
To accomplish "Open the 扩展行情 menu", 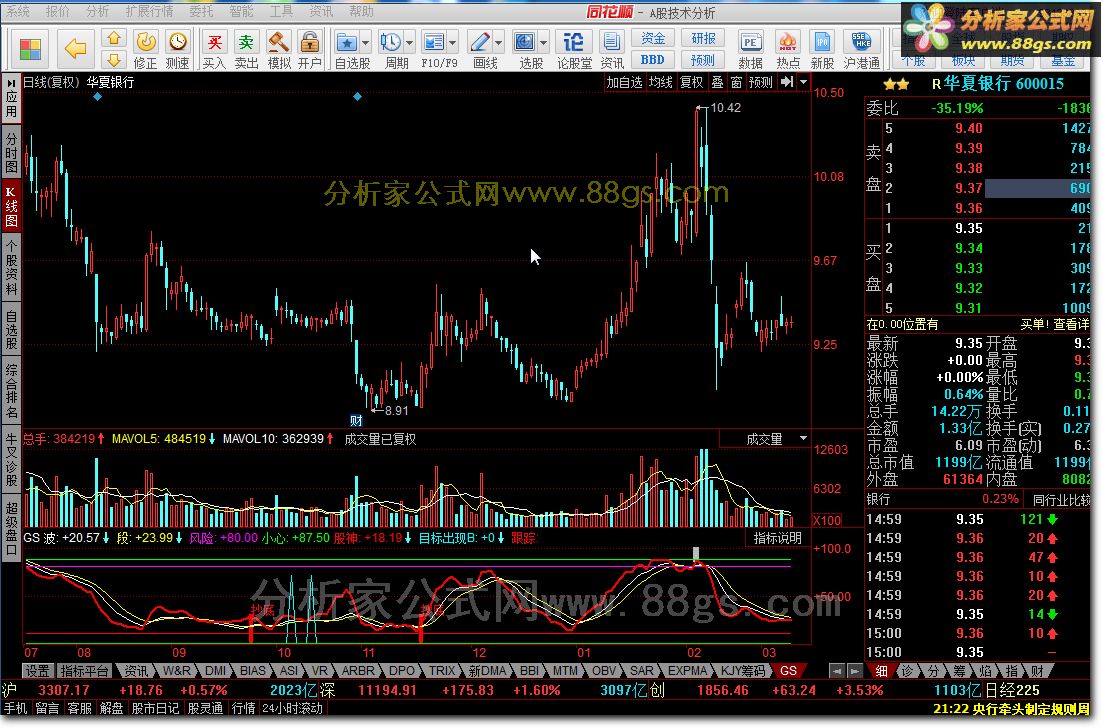I will pyautogui.click(x=149, y=11).
